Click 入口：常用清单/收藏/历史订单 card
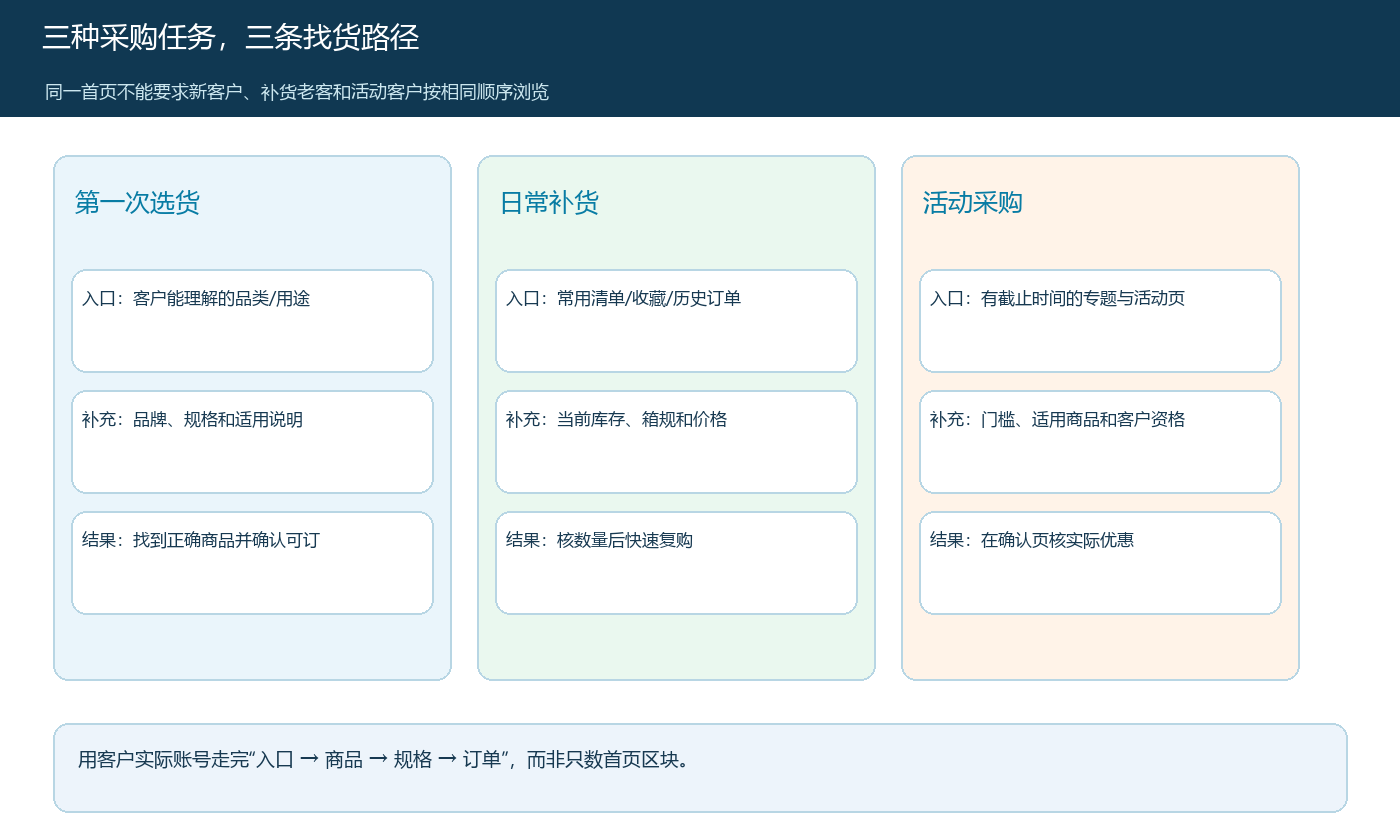1400x840 pixels. click(x=676, y=321)
